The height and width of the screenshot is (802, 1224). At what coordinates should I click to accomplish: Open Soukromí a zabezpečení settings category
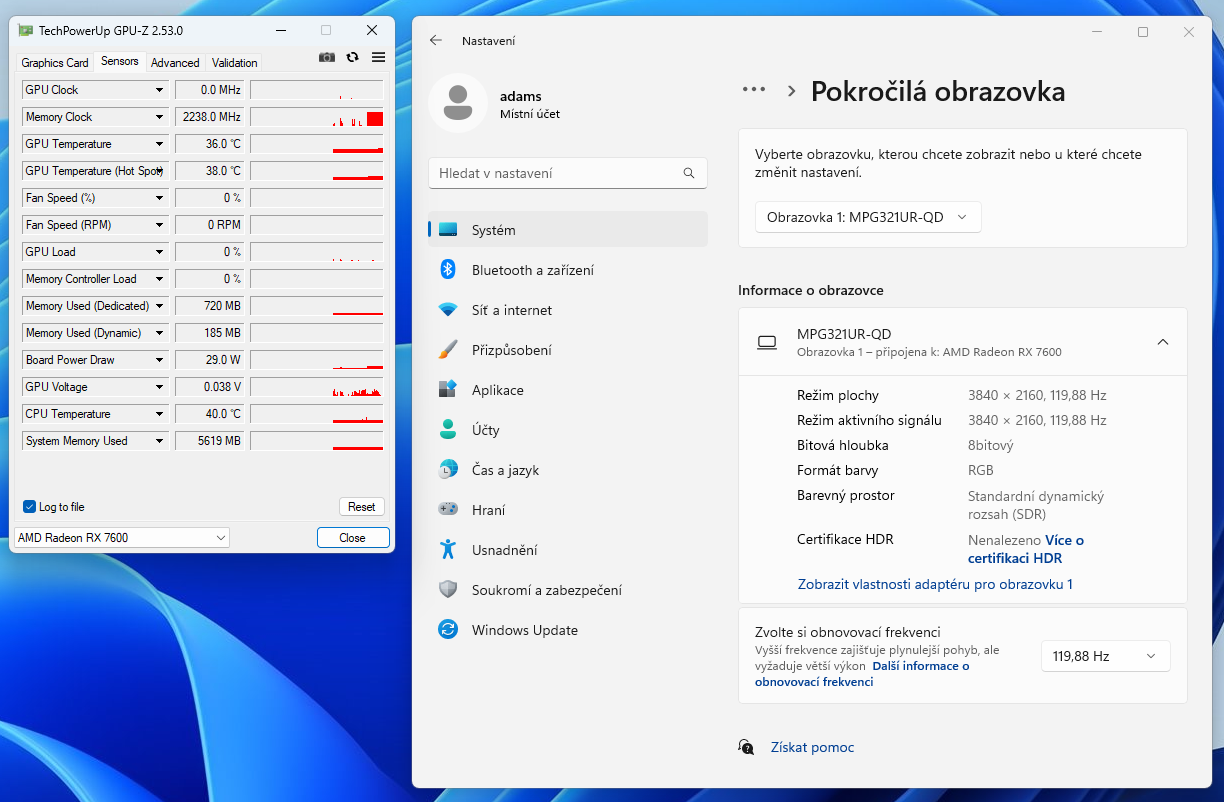coord(568,590)
